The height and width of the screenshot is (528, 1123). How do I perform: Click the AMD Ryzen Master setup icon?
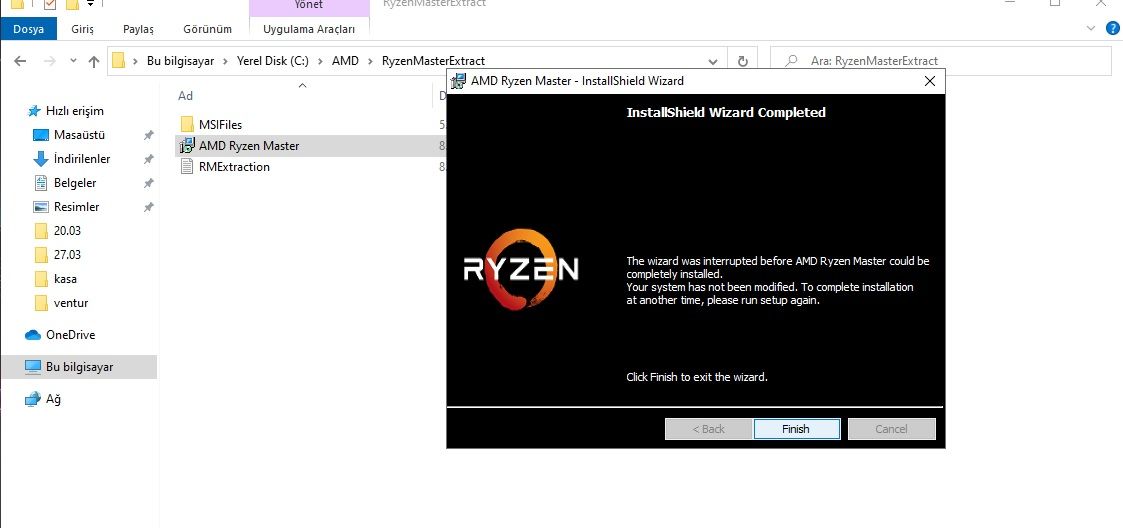tap(187, 145)
